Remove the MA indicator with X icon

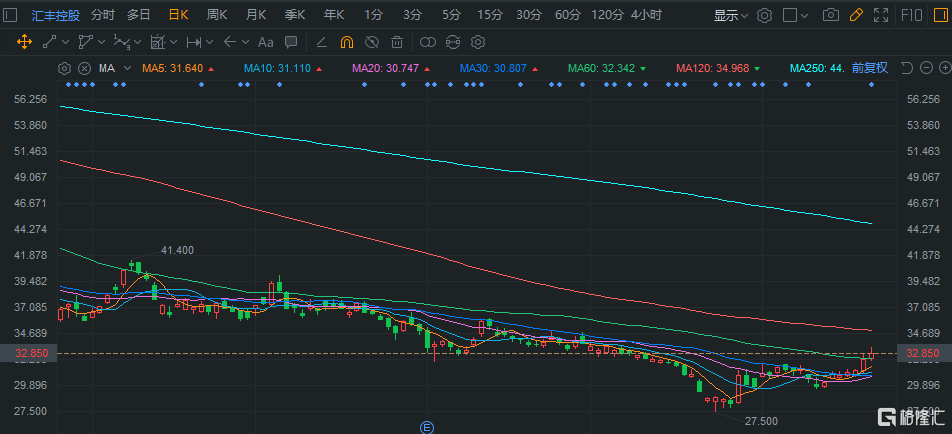[83, 68]
